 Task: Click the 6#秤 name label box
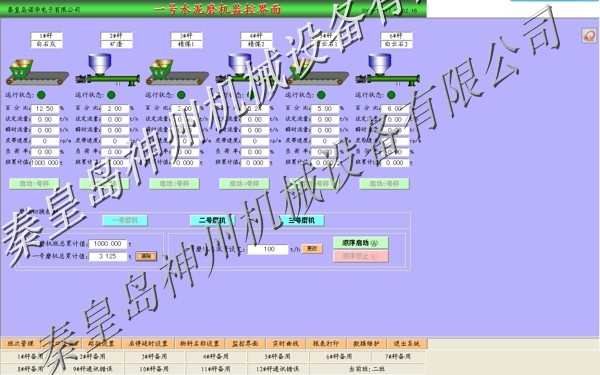point(396,36)
